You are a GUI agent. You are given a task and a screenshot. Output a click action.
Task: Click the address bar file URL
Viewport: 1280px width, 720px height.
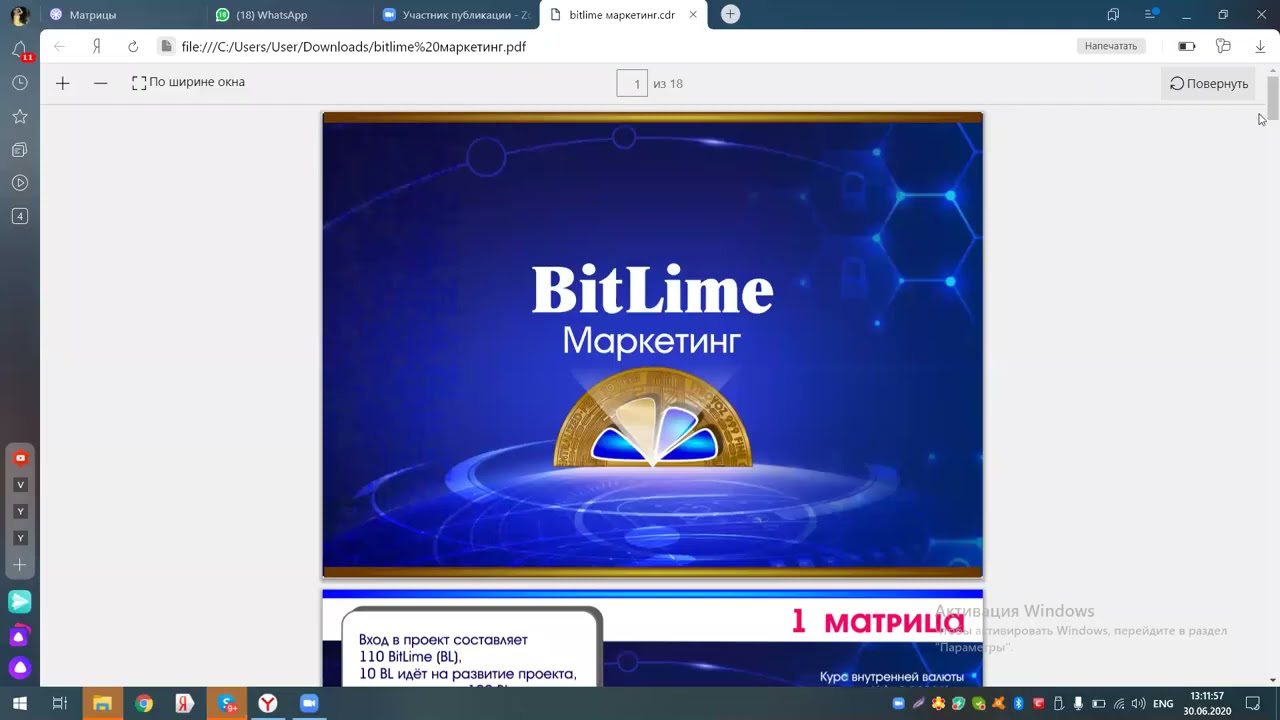tap(354, 46)
